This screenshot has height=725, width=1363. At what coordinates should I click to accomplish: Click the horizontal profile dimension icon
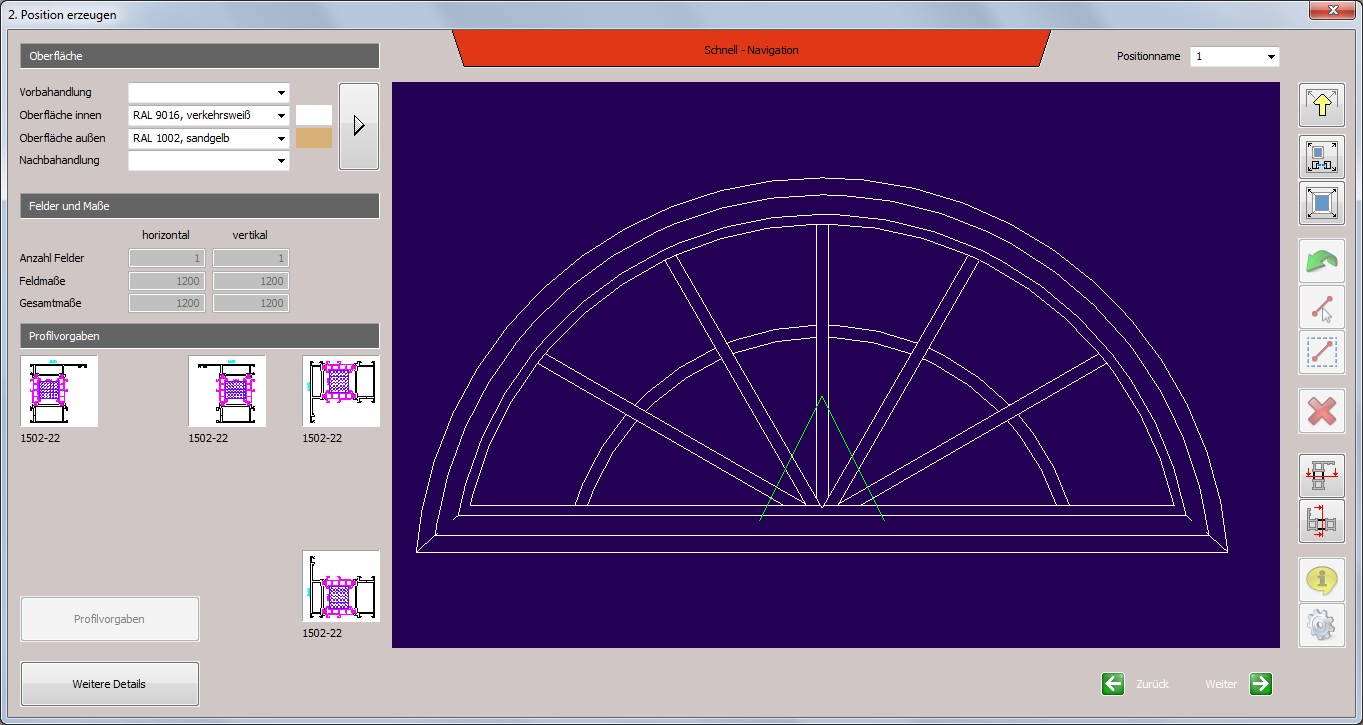point(1321,522)
